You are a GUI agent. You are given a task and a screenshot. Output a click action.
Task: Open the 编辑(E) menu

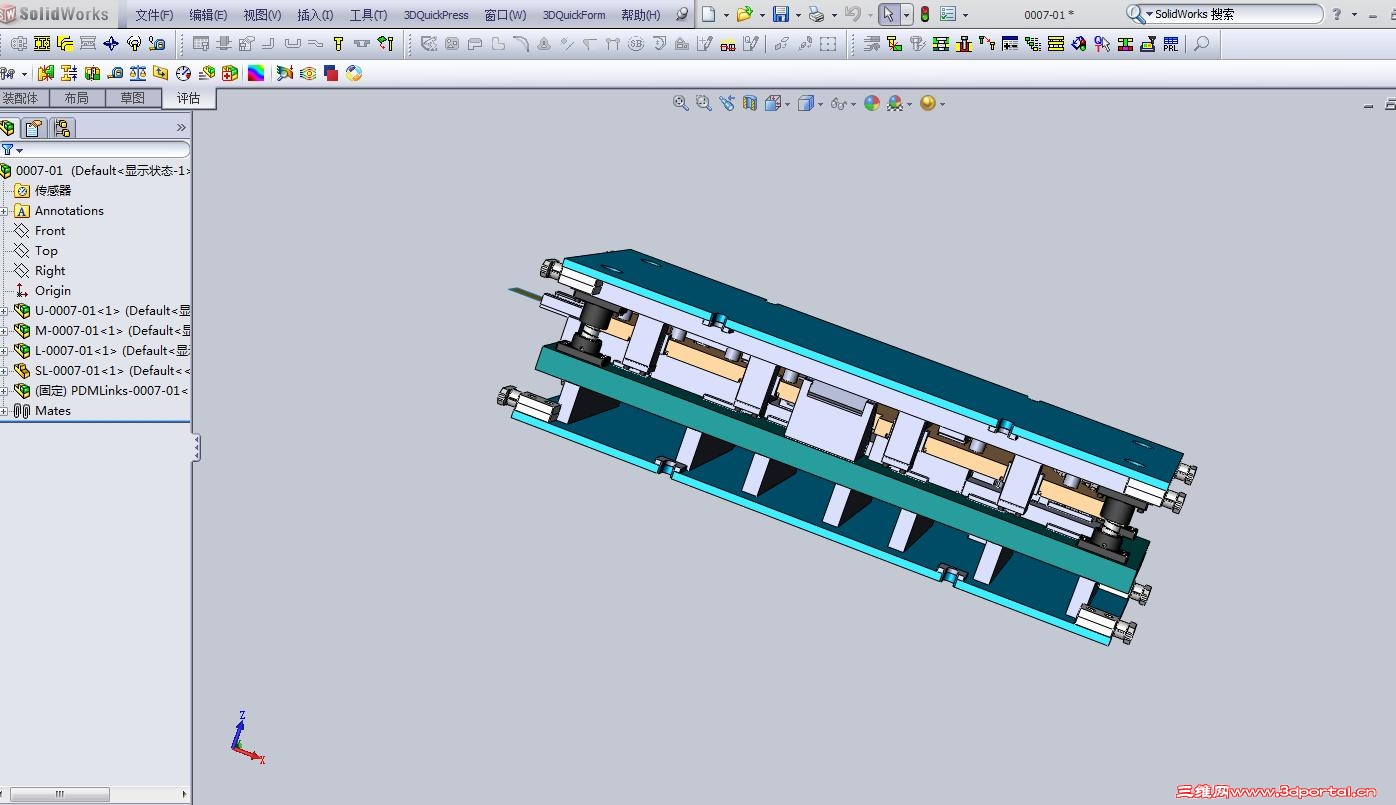[x=208, y=15]
